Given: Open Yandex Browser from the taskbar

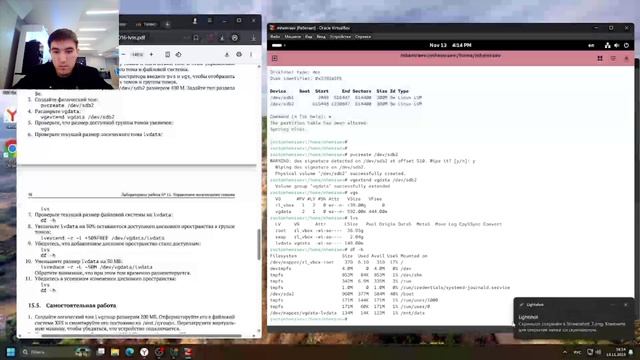Looking at the screenshot, I should (144, 352).
